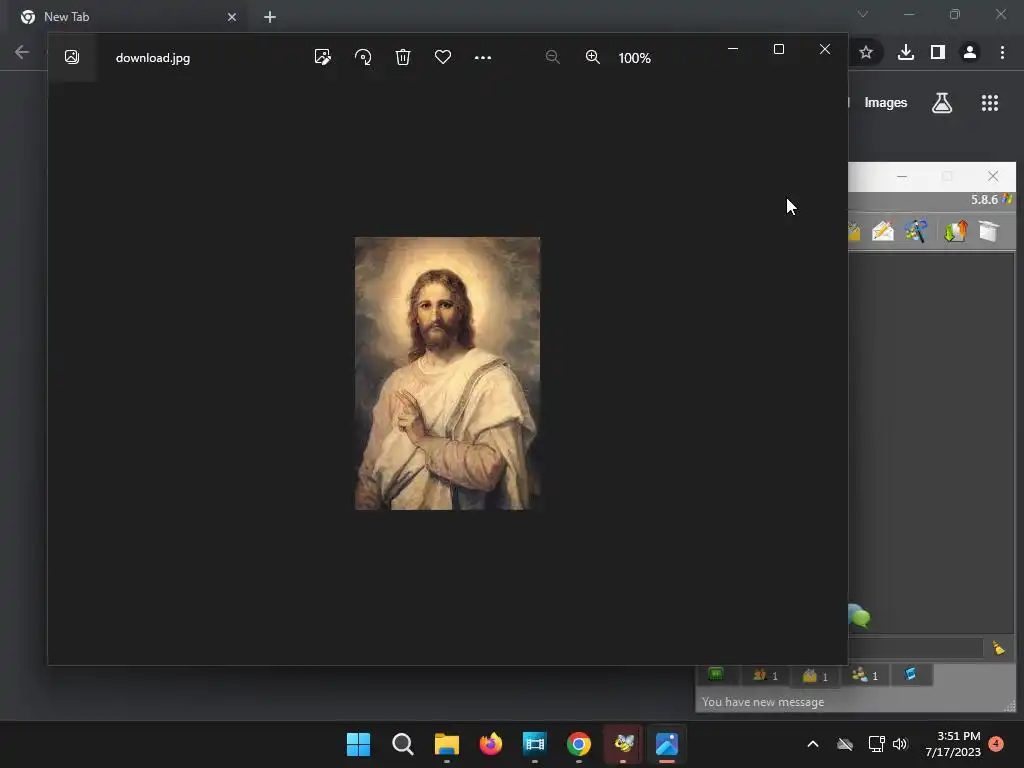This screenshot has width=1024, height=768.
Task: Click the cloud sync icon in the system tray
Action: point(845,744)
